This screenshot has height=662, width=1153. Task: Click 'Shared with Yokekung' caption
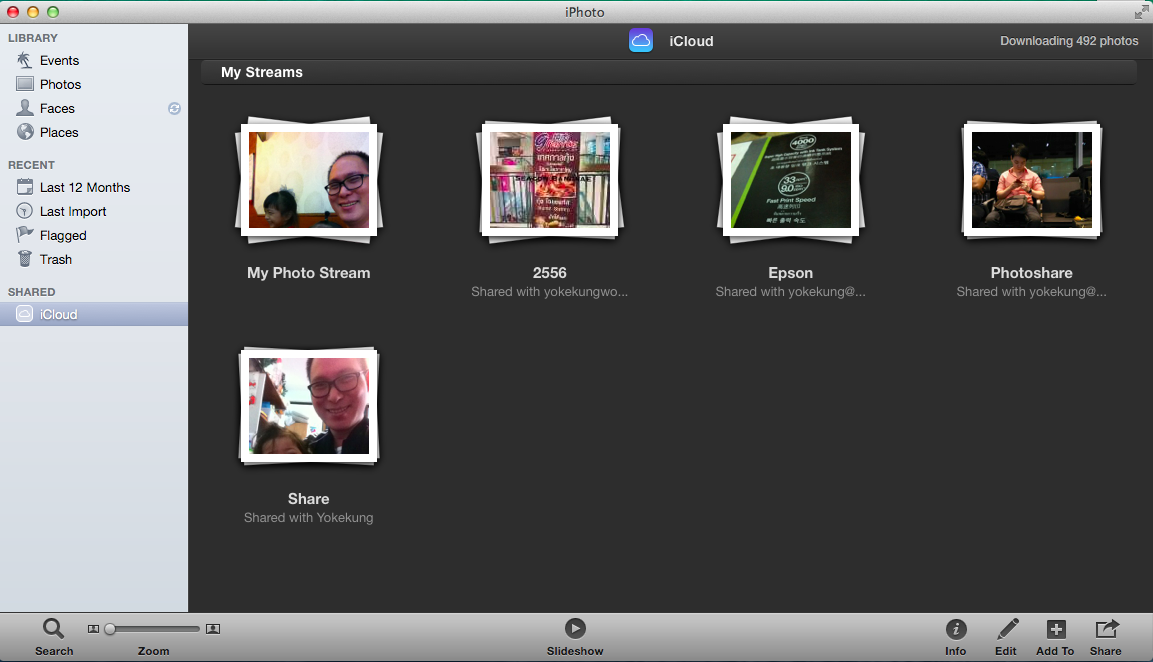pos(309,518)
